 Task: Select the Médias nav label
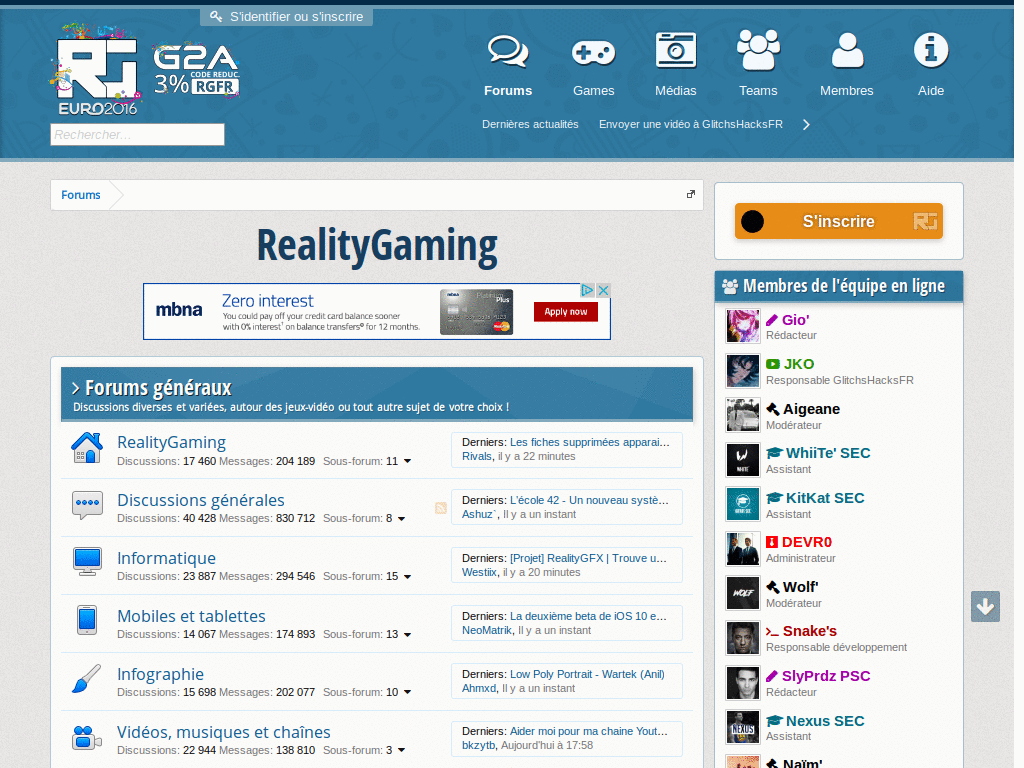coord(676,91)
